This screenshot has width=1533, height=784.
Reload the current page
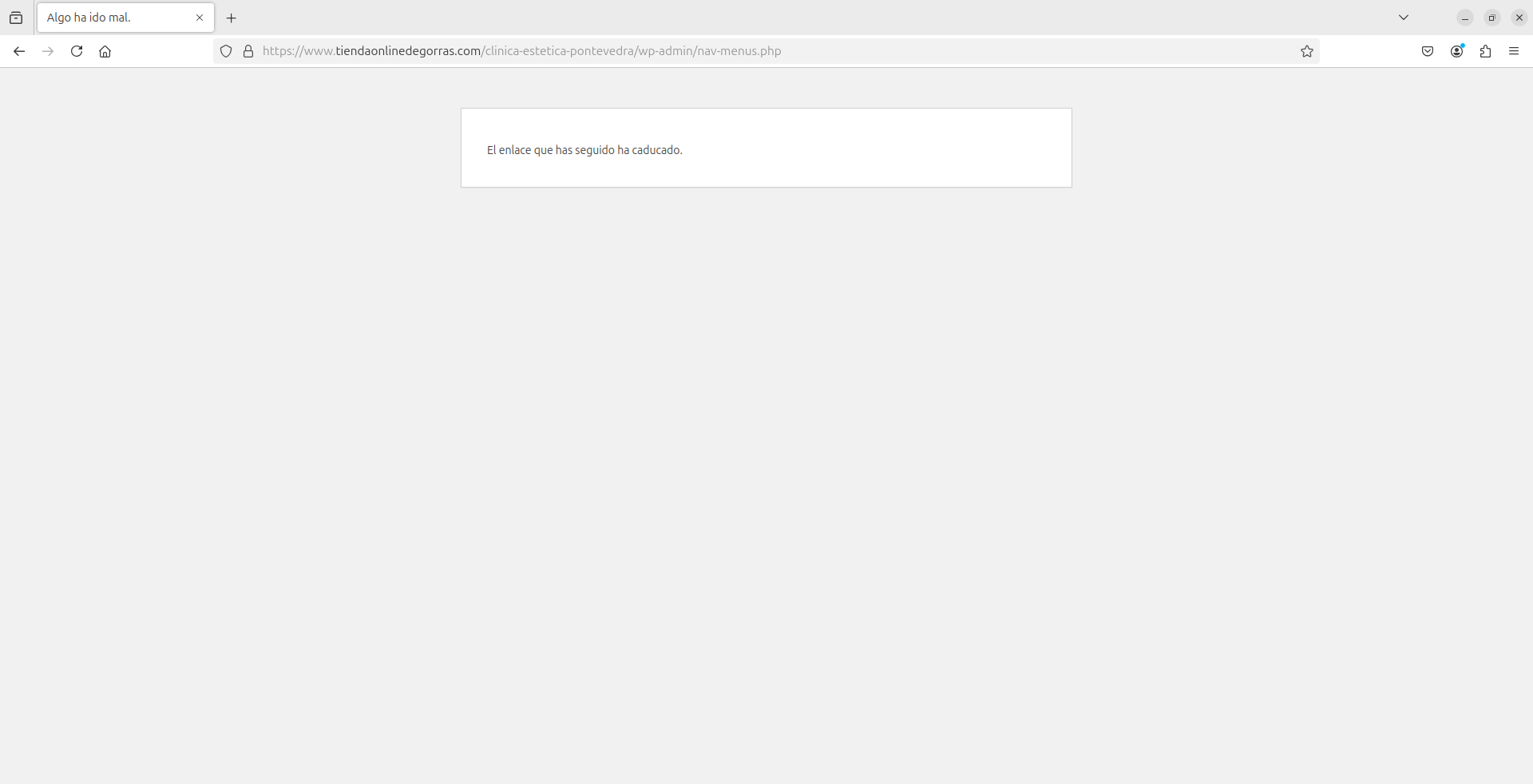point(77,51)
